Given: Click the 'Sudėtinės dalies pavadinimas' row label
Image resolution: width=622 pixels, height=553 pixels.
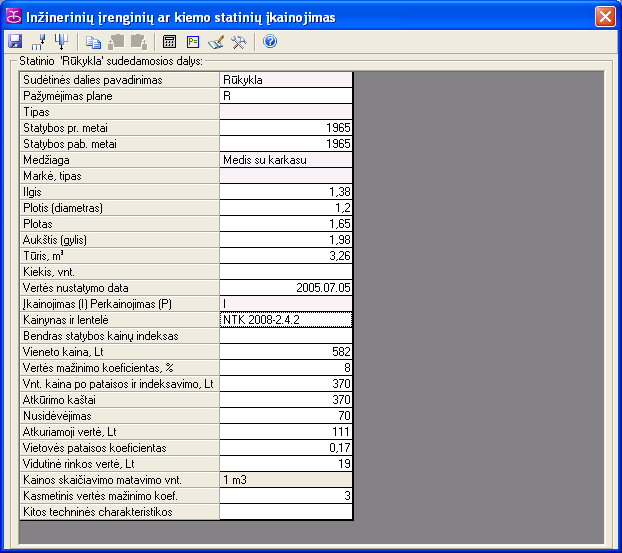Looking at the screenshot, I should (119, 80).
